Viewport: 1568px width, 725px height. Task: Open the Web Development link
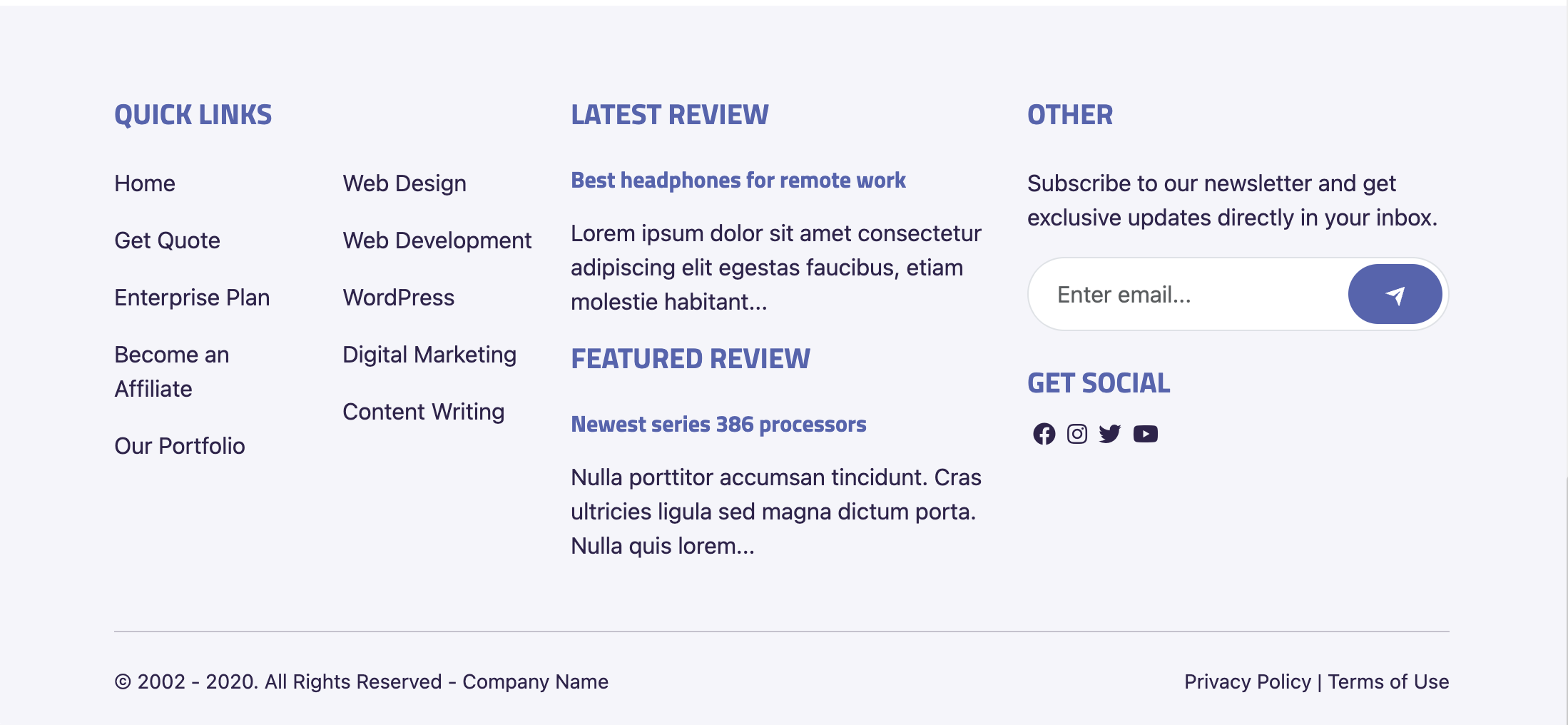[x=437, y=240]
